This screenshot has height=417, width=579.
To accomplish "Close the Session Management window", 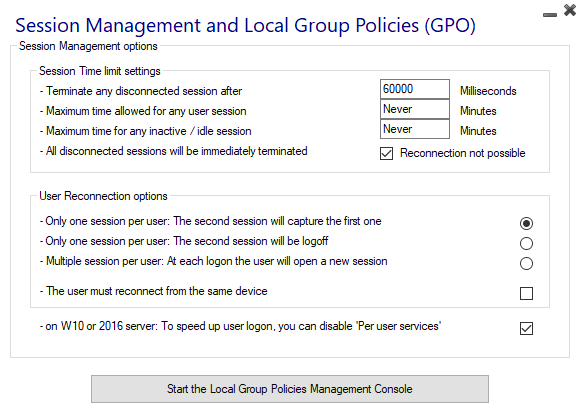I will click(x=570, y=10).
